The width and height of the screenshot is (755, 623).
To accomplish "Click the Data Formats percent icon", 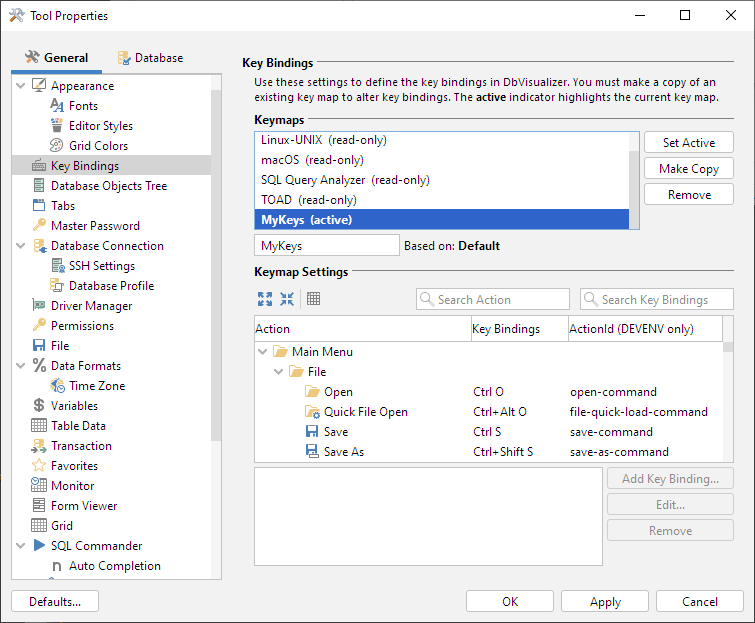I will tap(39, 366).
